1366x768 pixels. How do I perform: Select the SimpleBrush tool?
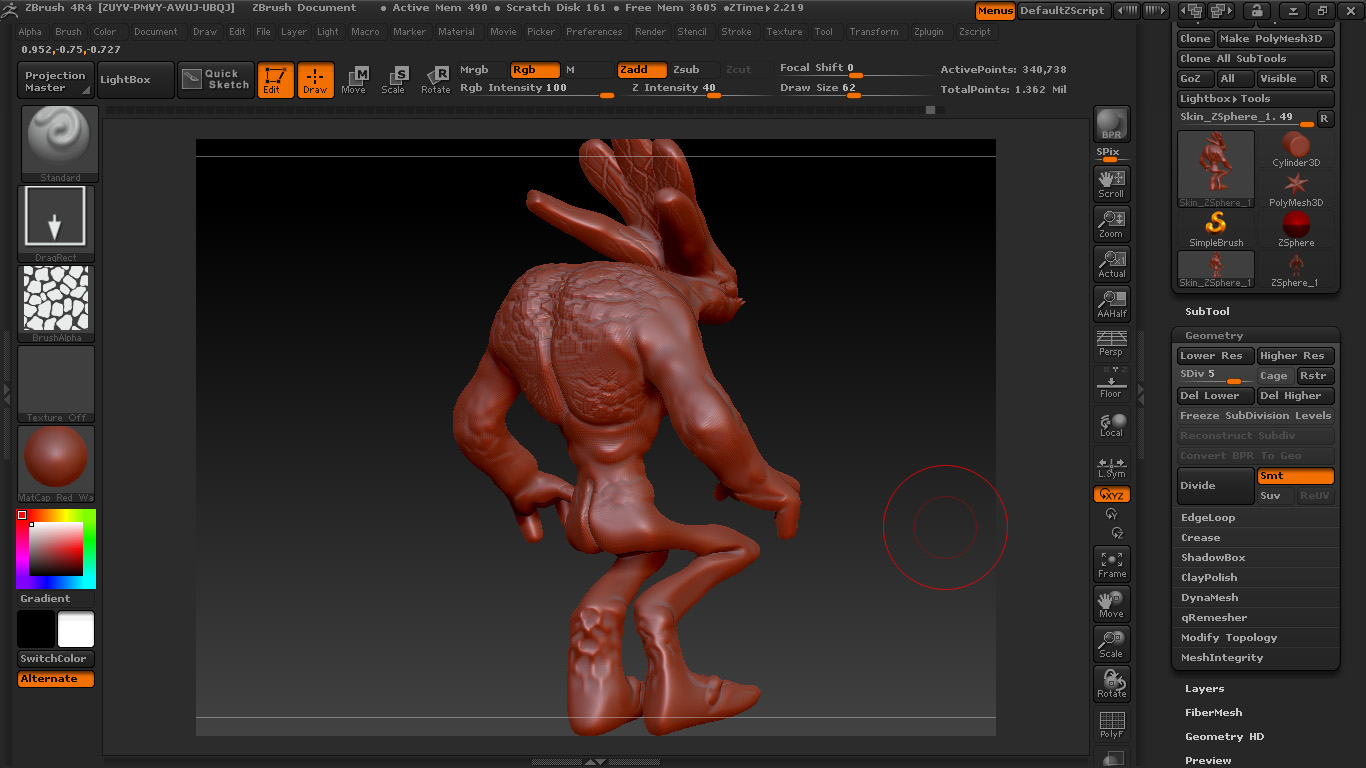pyautogui.click(x=1216, y=229)
